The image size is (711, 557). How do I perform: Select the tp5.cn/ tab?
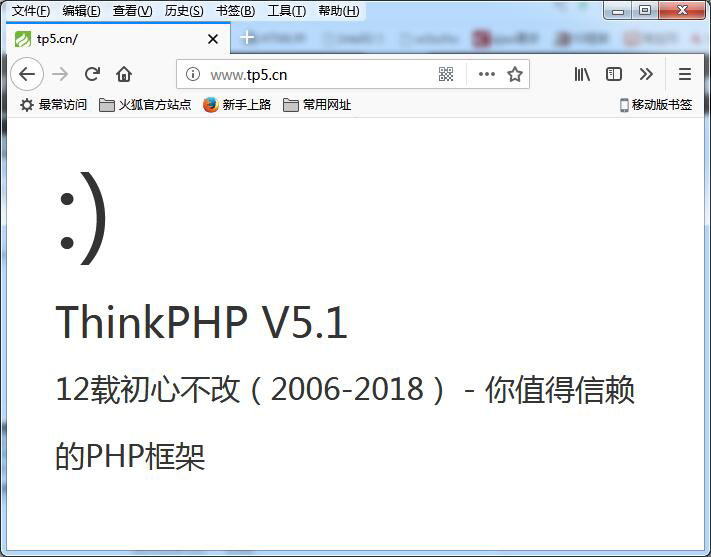118,39
